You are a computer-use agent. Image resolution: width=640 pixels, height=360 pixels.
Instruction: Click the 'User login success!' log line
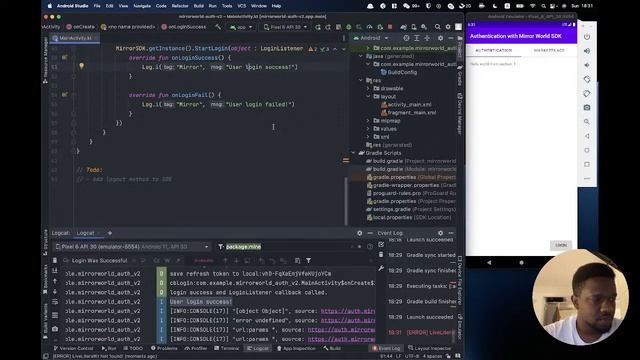coord(201,302)
